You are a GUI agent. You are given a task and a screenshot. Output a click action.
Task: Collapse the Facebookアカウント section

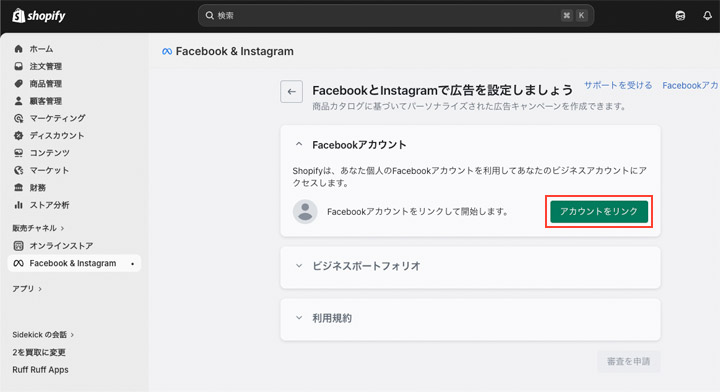pyautogui.click(x=299, y=144)
